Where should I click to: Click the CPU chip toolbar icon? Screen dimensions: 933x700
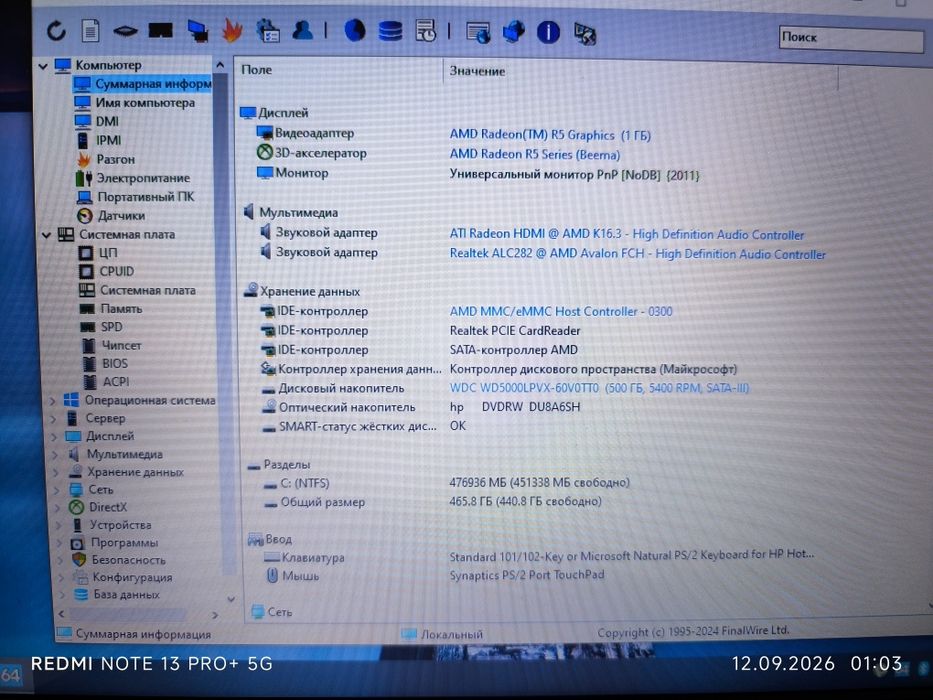[125, 31]
